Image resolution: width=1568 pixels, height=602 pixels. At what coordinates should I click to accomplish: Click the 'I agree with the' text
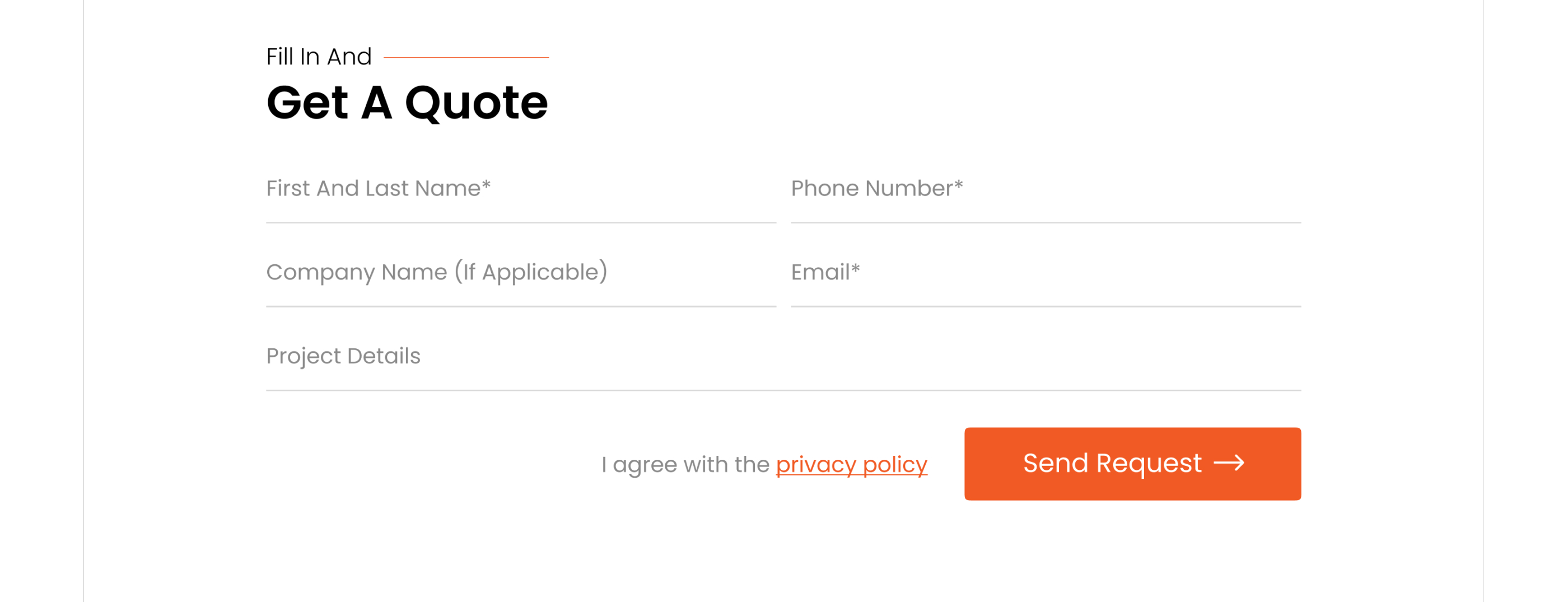(x=685, y=464)
